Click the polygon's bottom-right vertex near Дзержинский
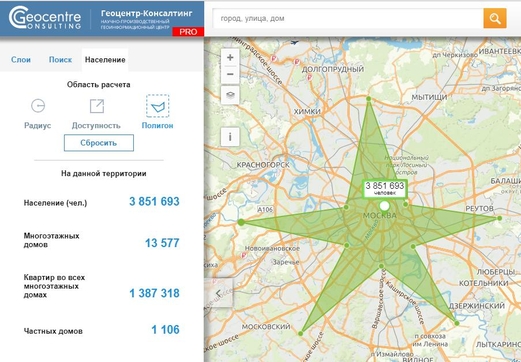Screen dimensions: 521x362 click(457, 323)
